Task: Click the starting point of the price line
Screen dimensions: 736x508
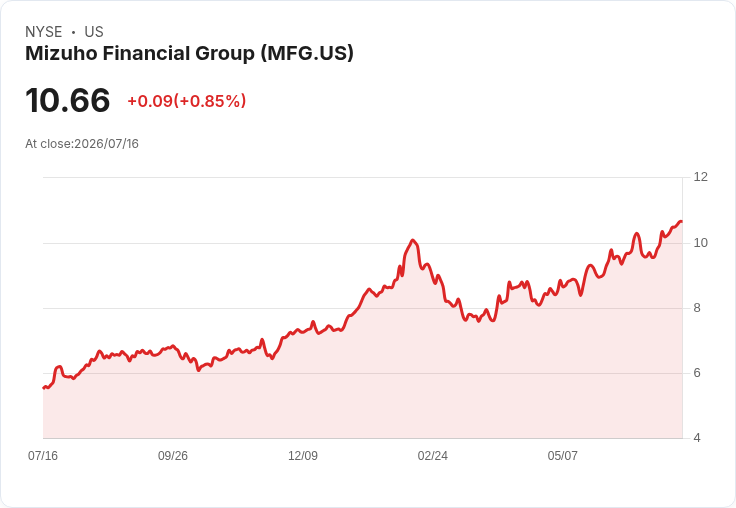Action: point(44,388)
